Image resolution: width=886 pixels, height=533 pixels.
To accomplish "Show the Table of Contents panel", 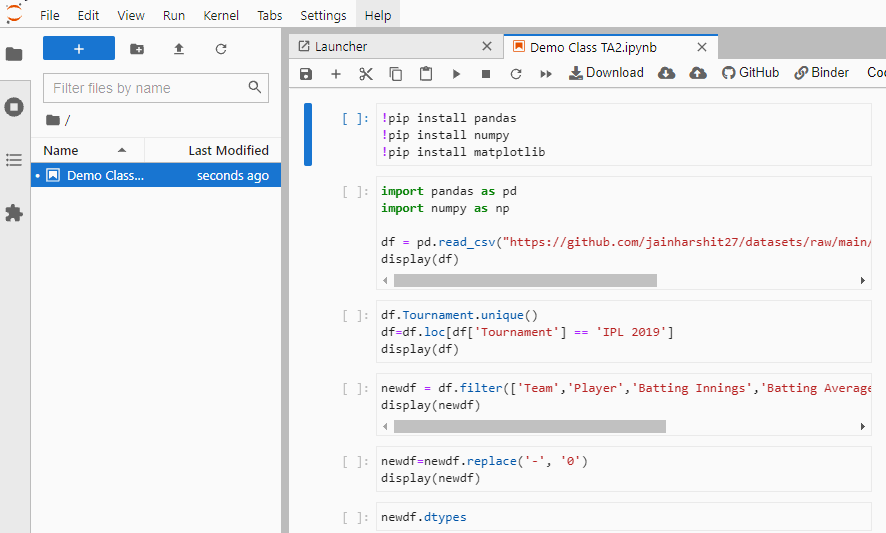I will 14,160.
